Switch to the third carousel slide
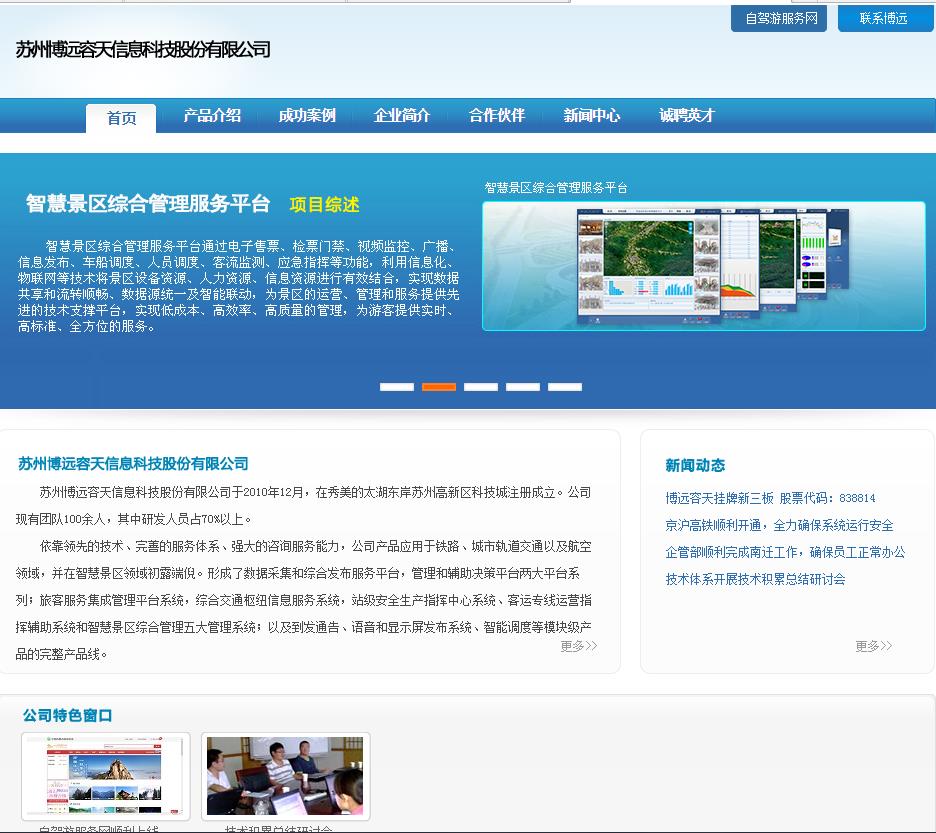936x833 pixels. click(x=481, y=387)
